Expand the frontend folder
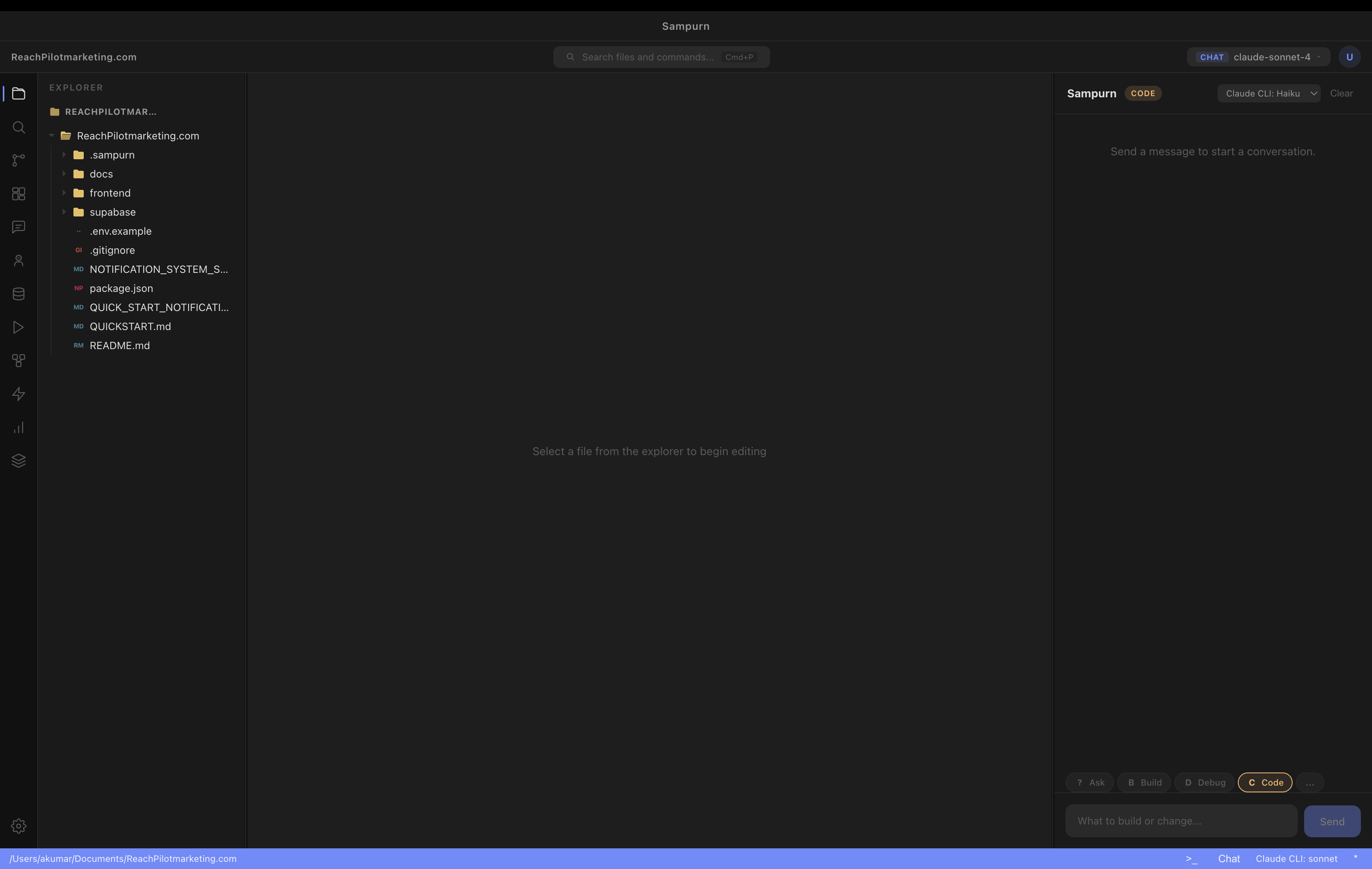 coord(64,193)
